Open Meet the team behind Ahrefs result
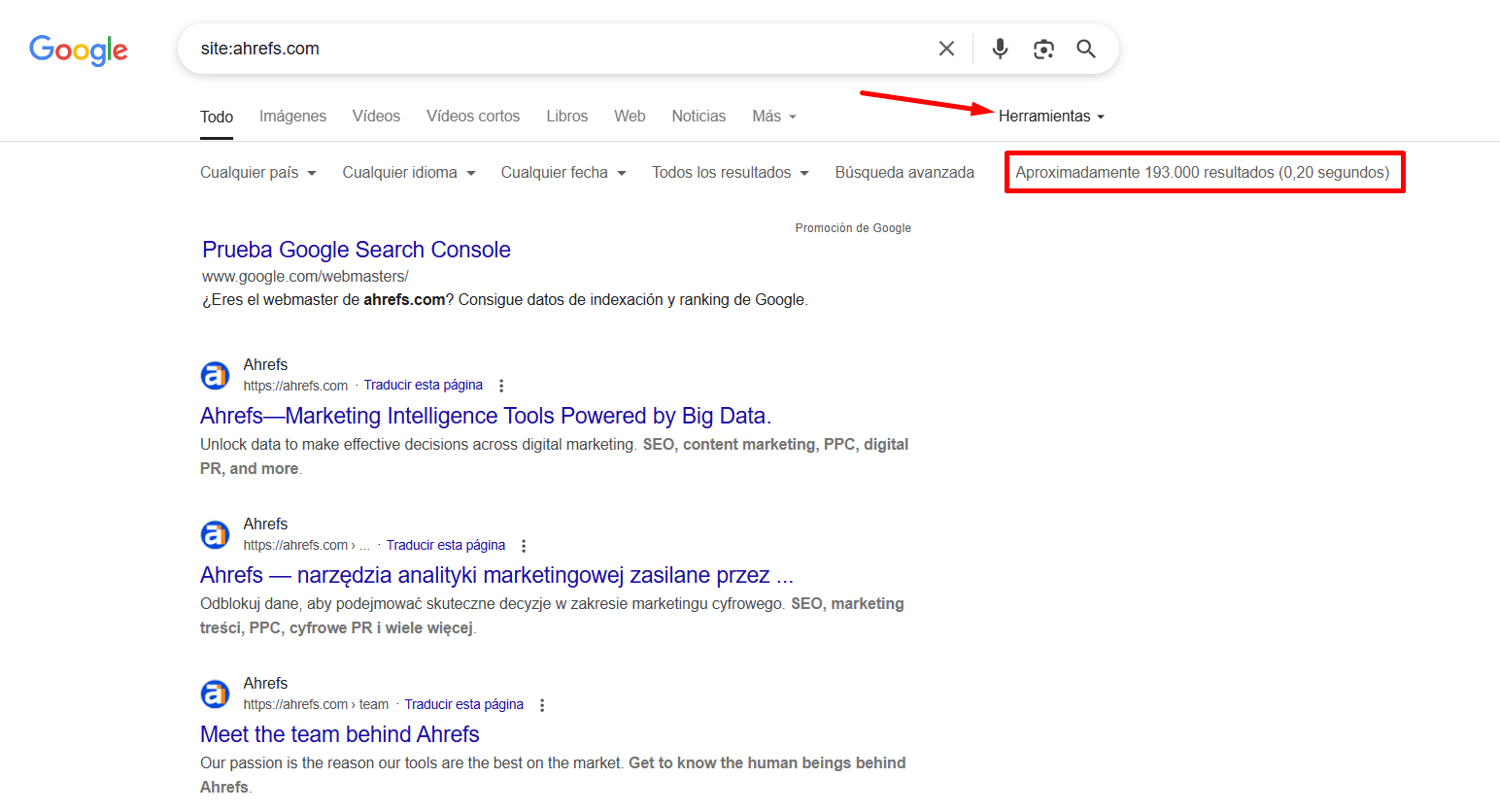 [340, 734]
